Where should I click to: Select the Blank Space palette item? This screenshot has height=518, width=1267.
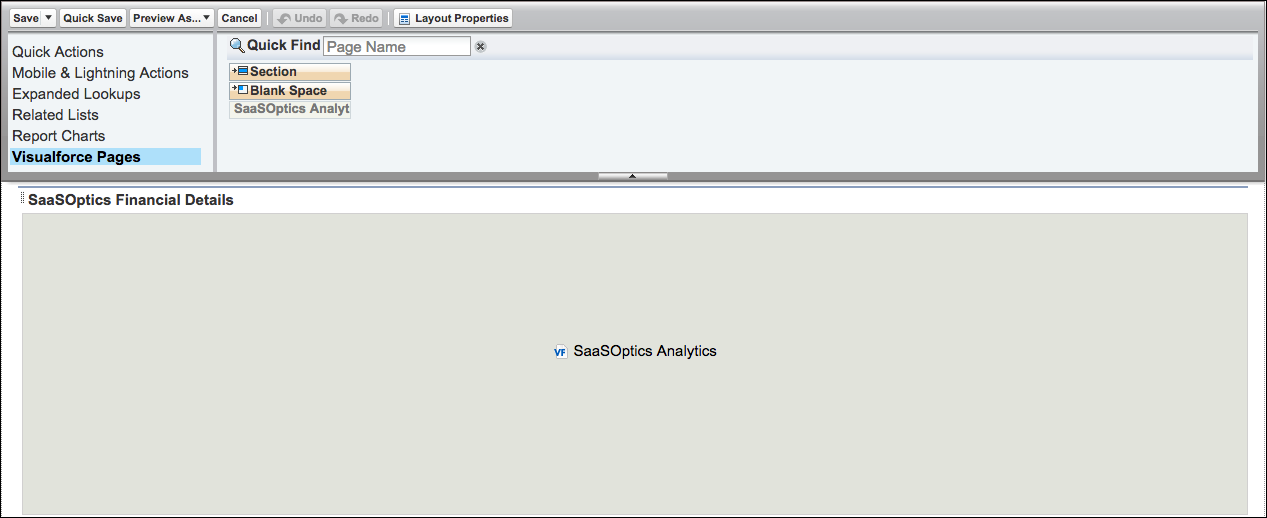[x=290, y=90]
